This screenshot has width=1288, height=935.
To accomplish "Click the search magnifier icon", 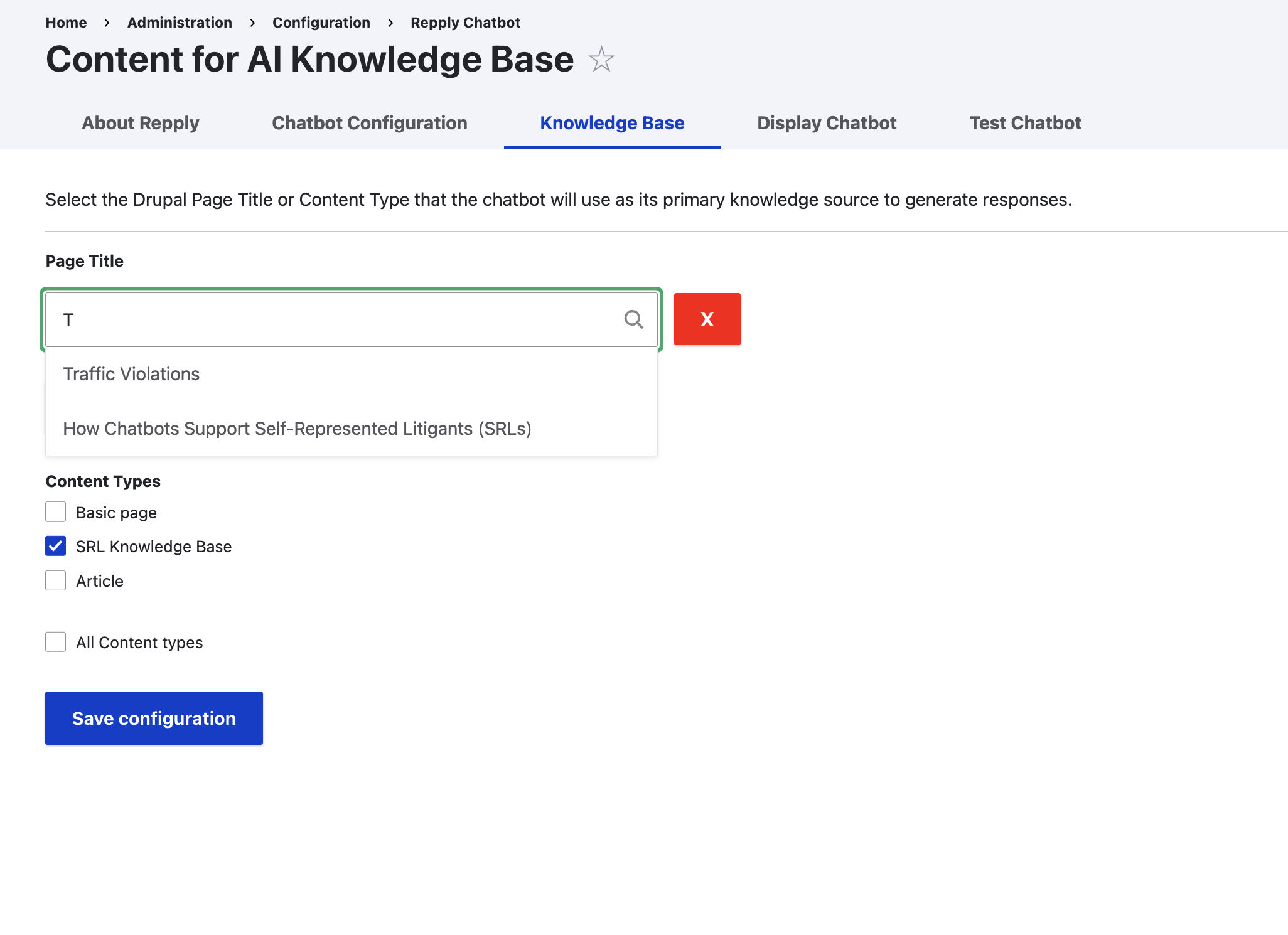I will pos(633,319).
